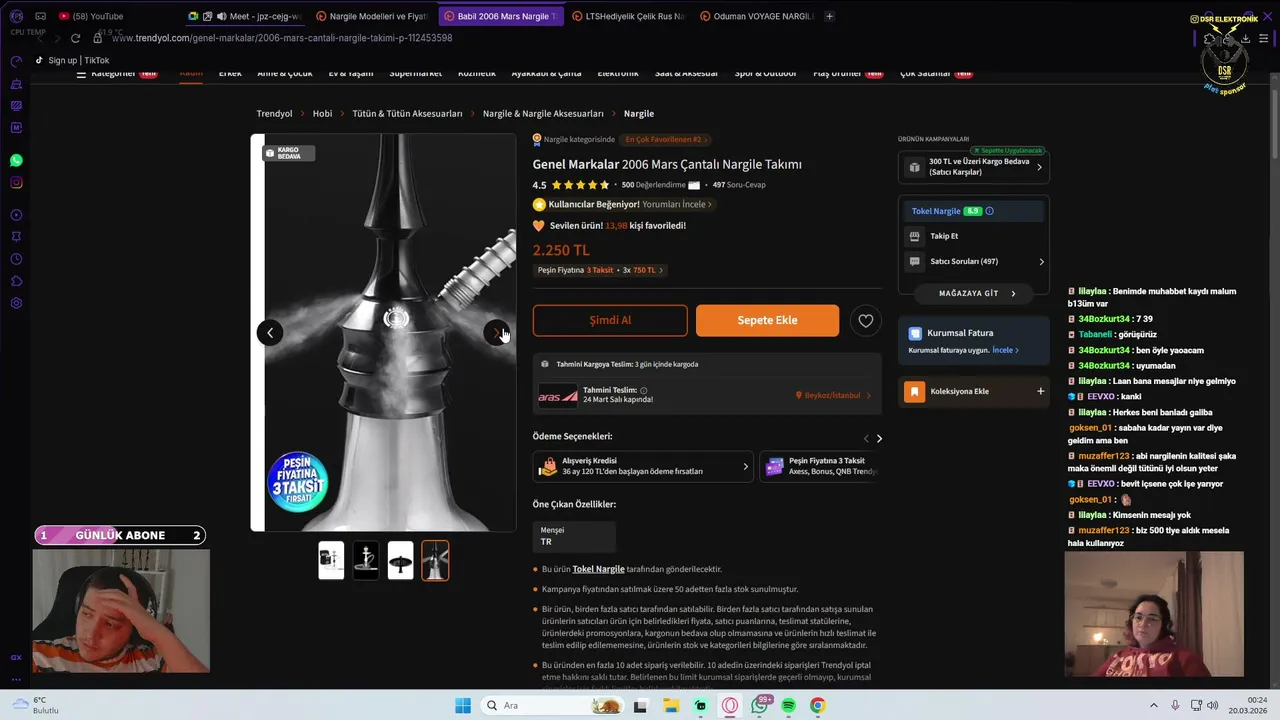Switch to the Meet browser tab
1280x720 pixels.
[x=245, y=16]
